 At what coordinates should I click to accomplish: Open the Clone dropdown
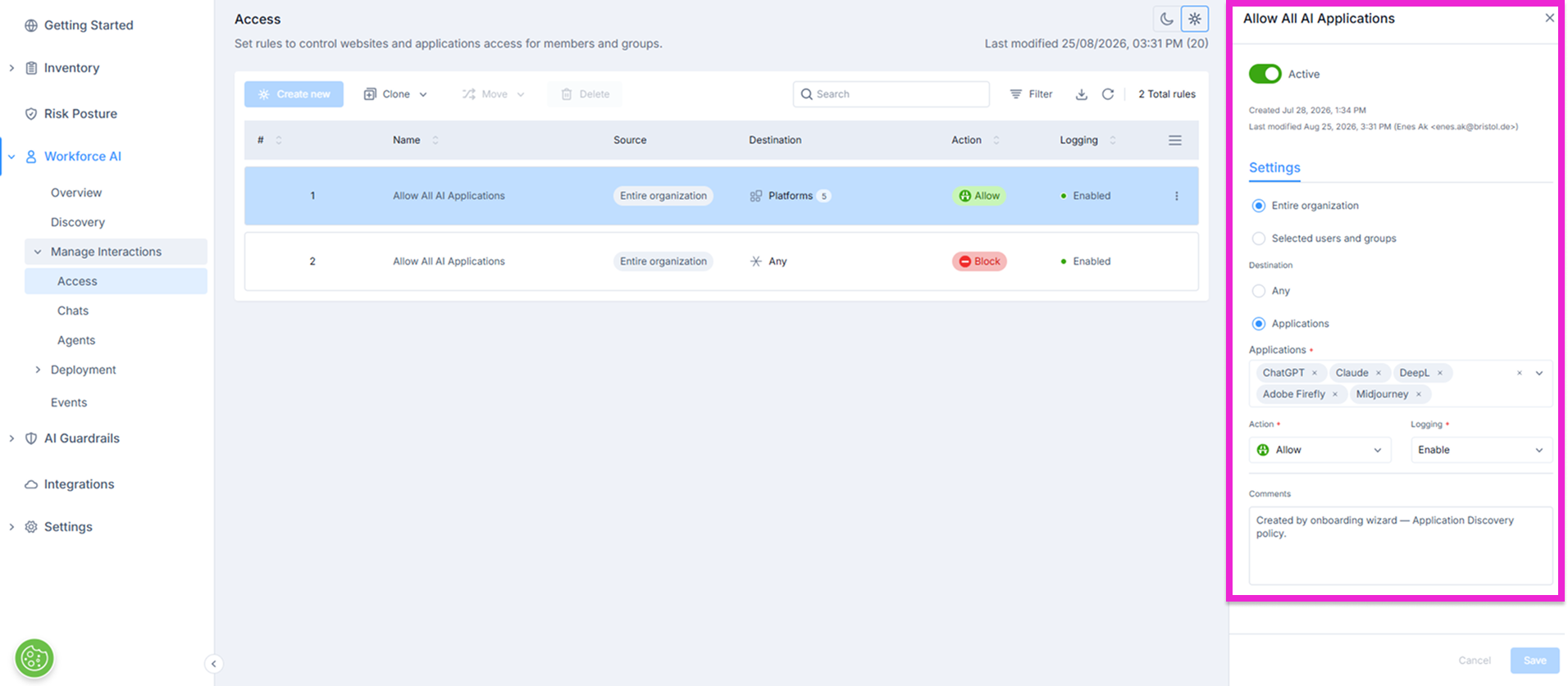tap(395, 94)
